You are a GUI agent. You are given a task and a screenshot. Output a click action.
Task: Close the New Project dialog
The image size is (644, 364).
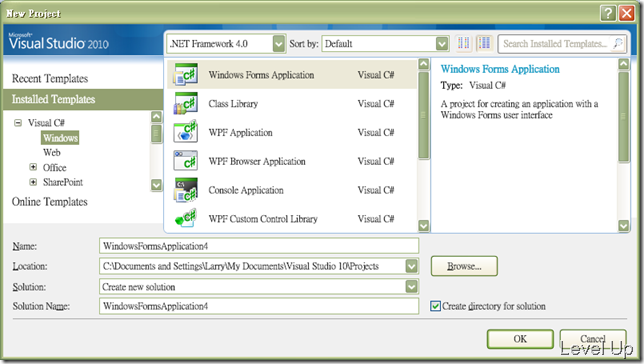pos(627,13)
